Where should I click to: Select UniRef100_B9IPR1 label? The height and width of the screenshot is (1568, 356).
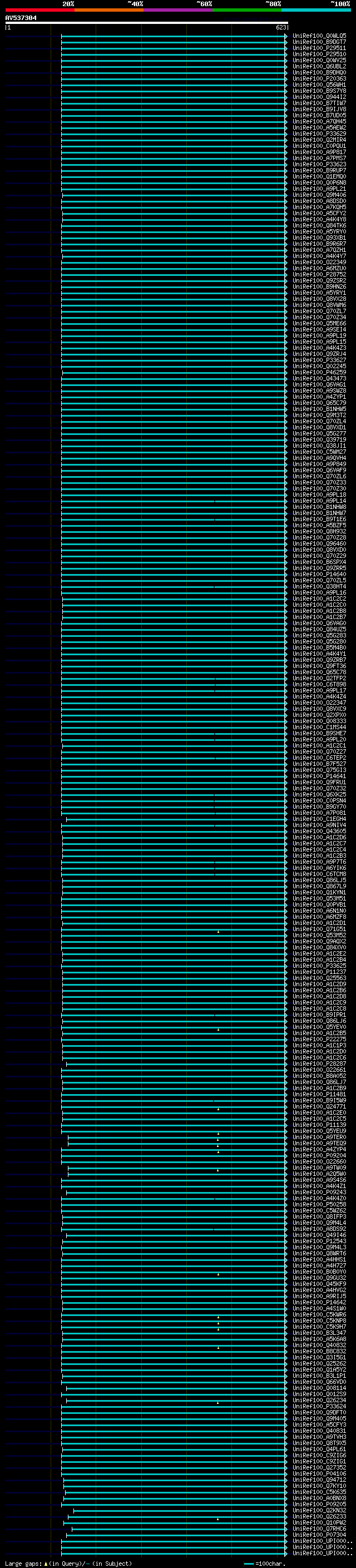[x=319, y=1015]
